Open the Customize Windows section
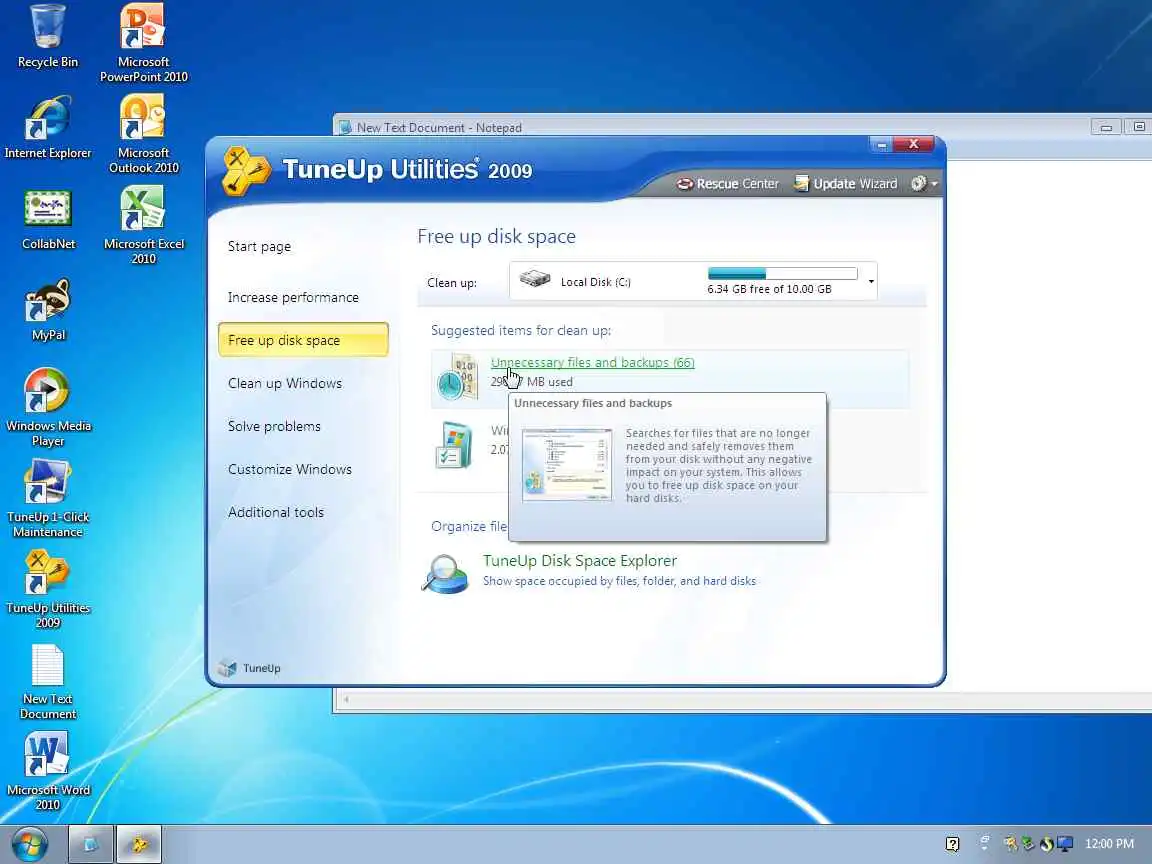The height and width of the screenshot is (864, 1152). pyautogui.click(x=289, y=469)
